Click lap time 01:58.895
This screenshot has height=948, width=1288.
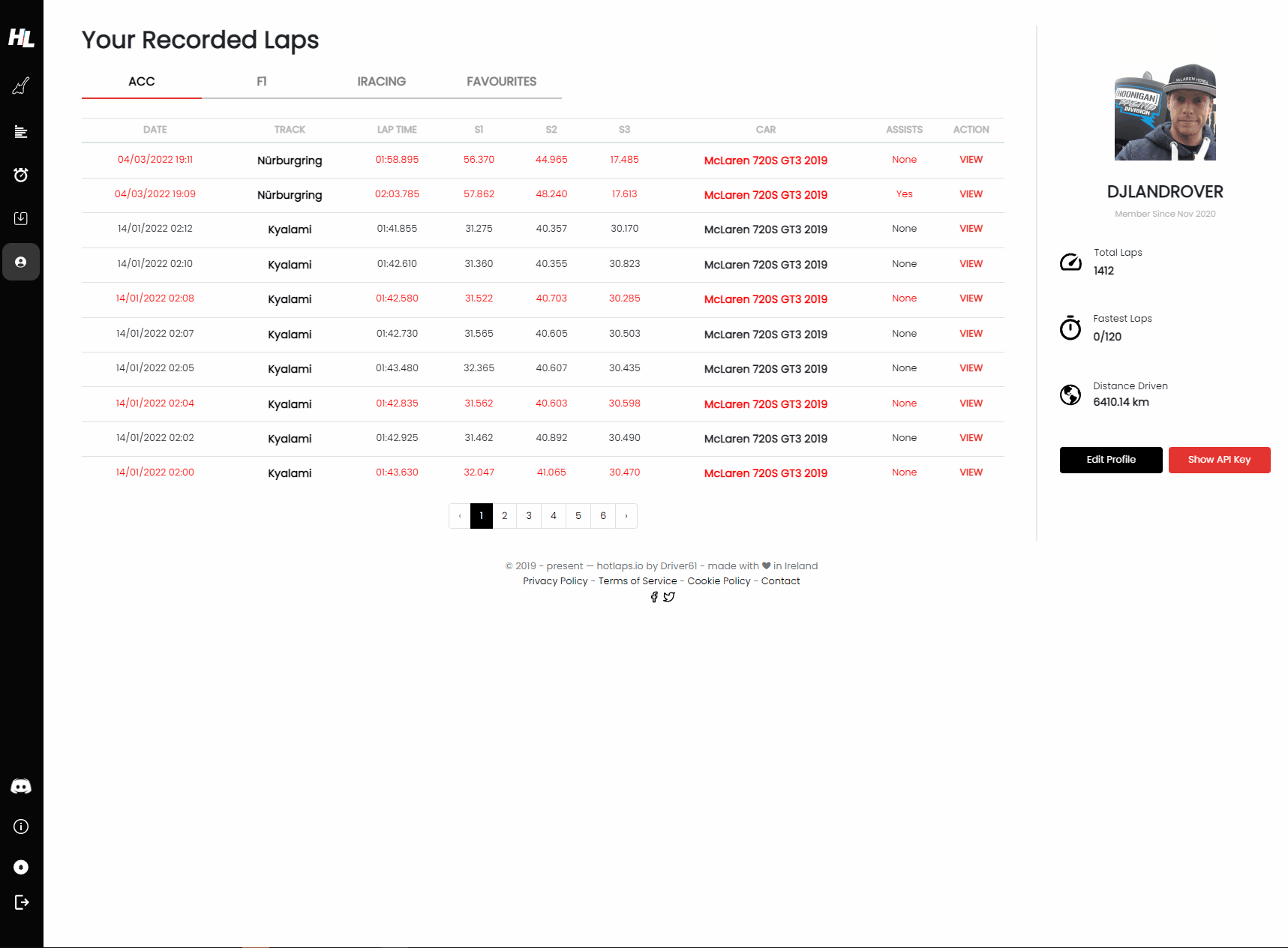(x=398, y=160)
